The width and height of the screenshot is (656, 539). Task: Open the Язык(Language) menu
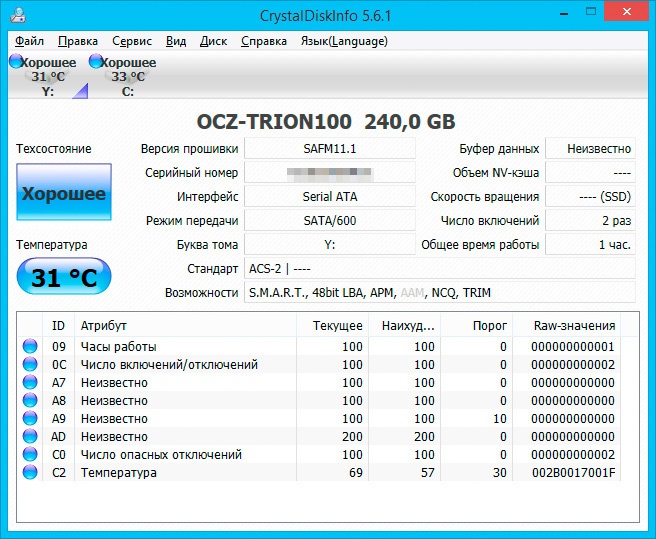click(x=344, y=41)
